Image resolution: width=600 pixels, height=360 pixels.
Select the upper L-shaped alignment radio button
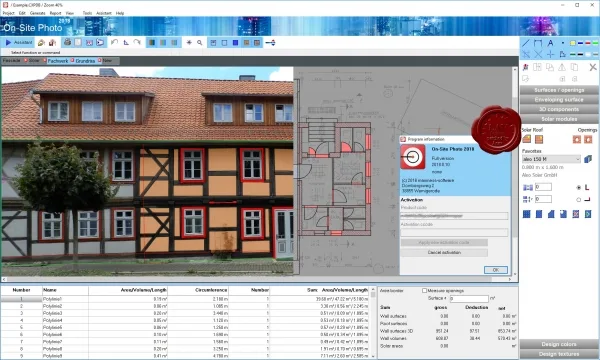(579, 187)
